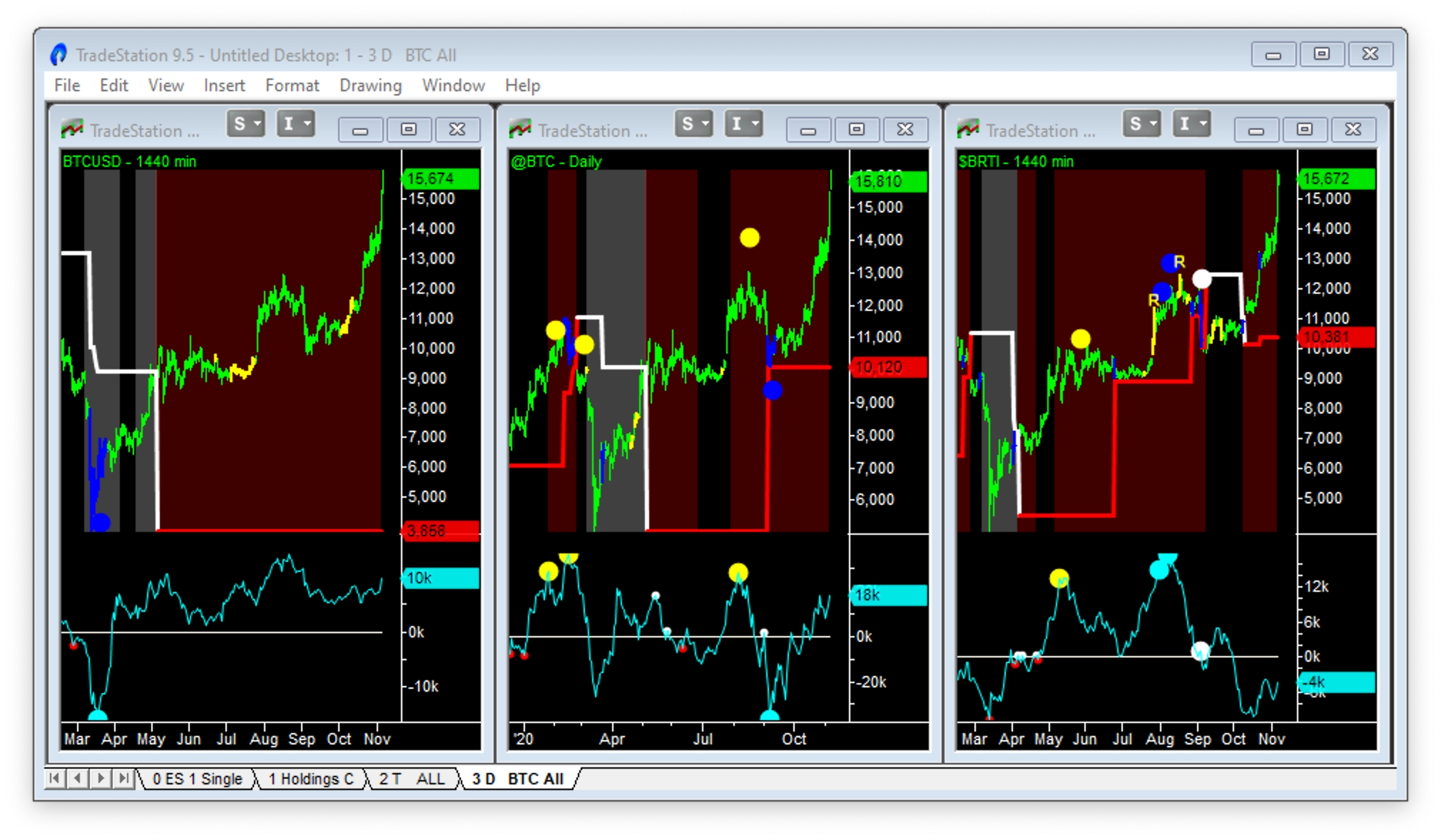Minimize the BTCUSD chart window
Image resolution: width=1441 pixels, height=840 pixels.
pos(360,130)
